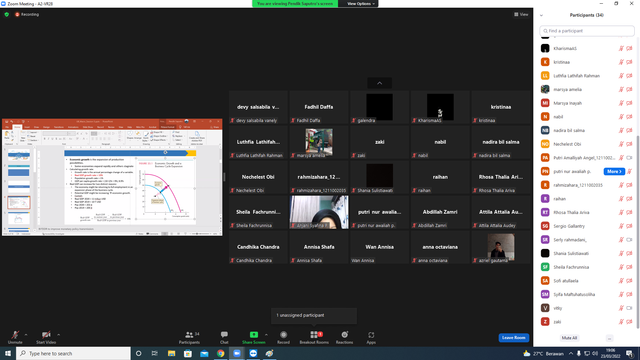Open the View Options dropdown
Image resolution: width=640 pixels, height=360 pixels.
(x=360, y=4)
